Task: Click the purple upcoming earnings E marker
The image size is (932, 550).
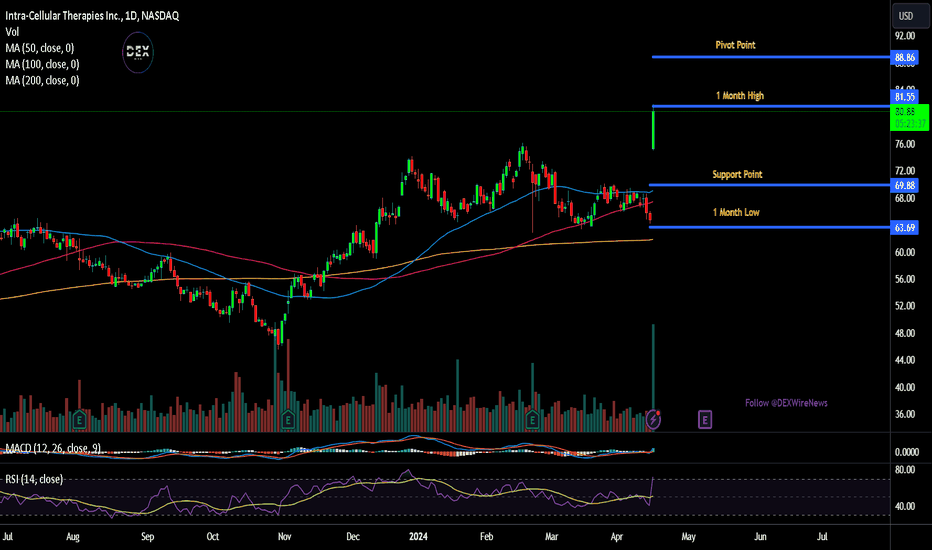Action: point(704,420)
